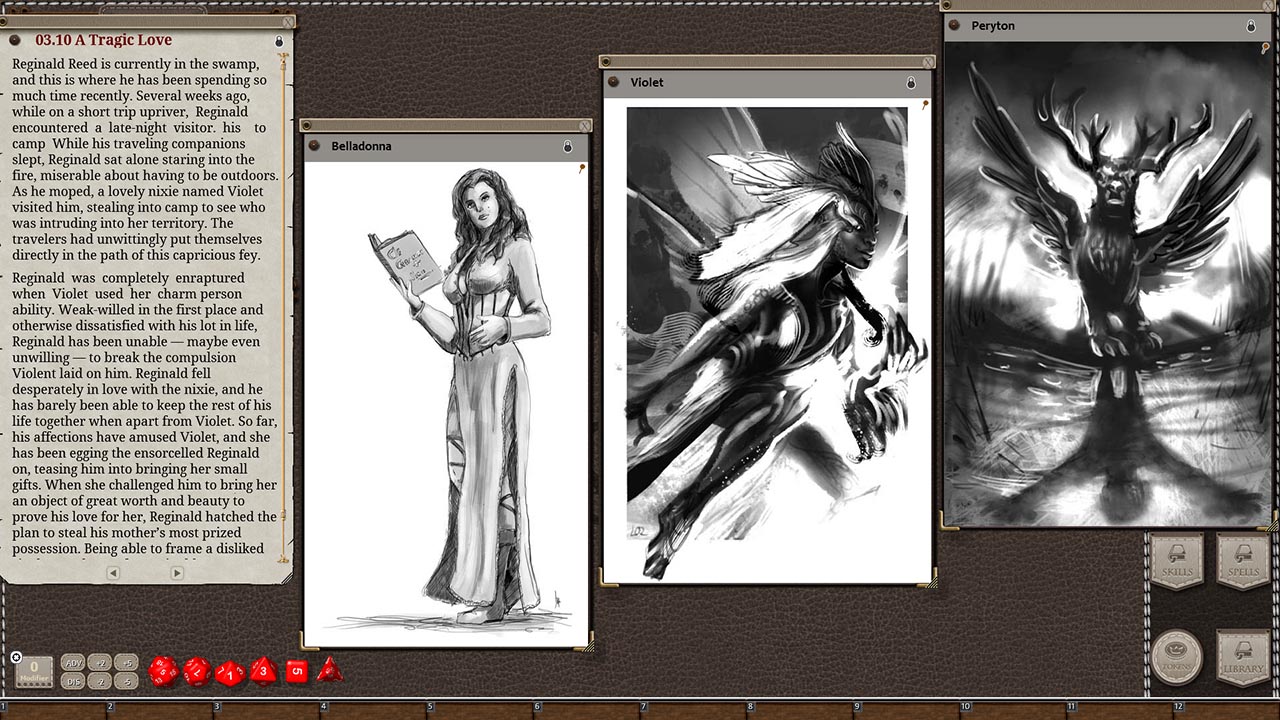
Task: Apply the +5 modifier button
Action: pyautogui.click(x=126, y=662)
